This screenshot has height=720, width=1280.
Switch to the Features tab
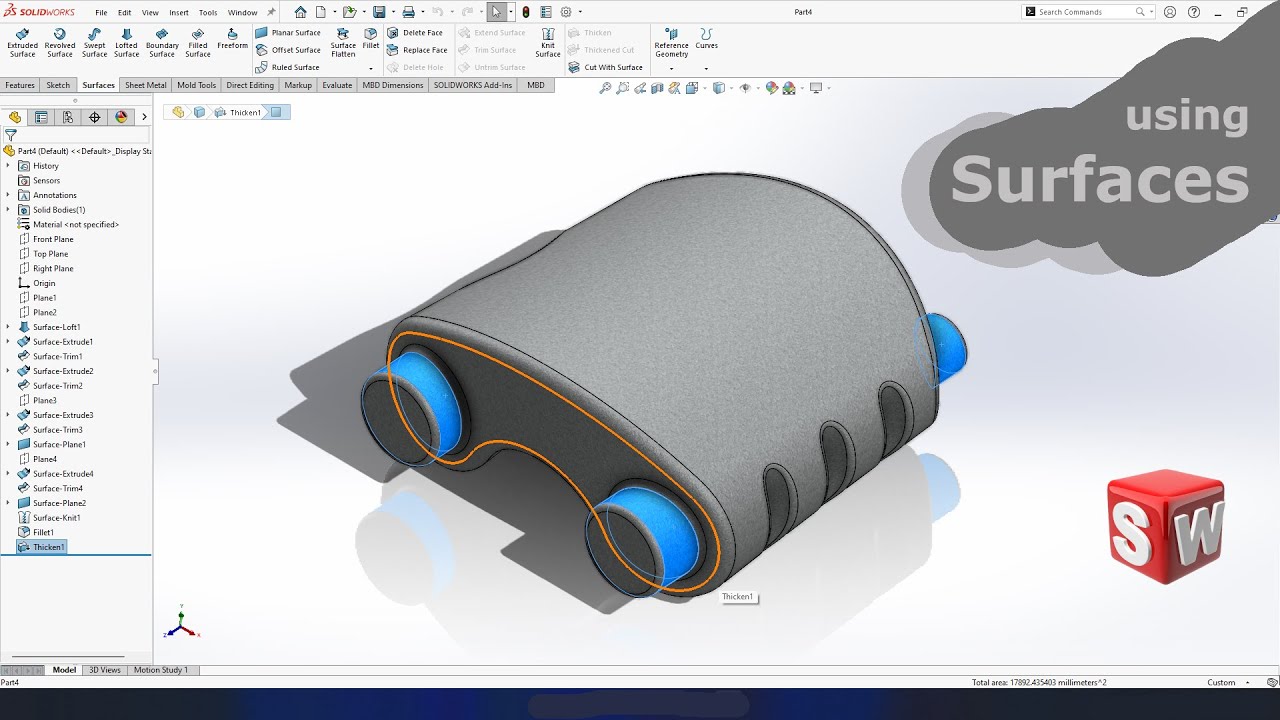pos(20,85)
